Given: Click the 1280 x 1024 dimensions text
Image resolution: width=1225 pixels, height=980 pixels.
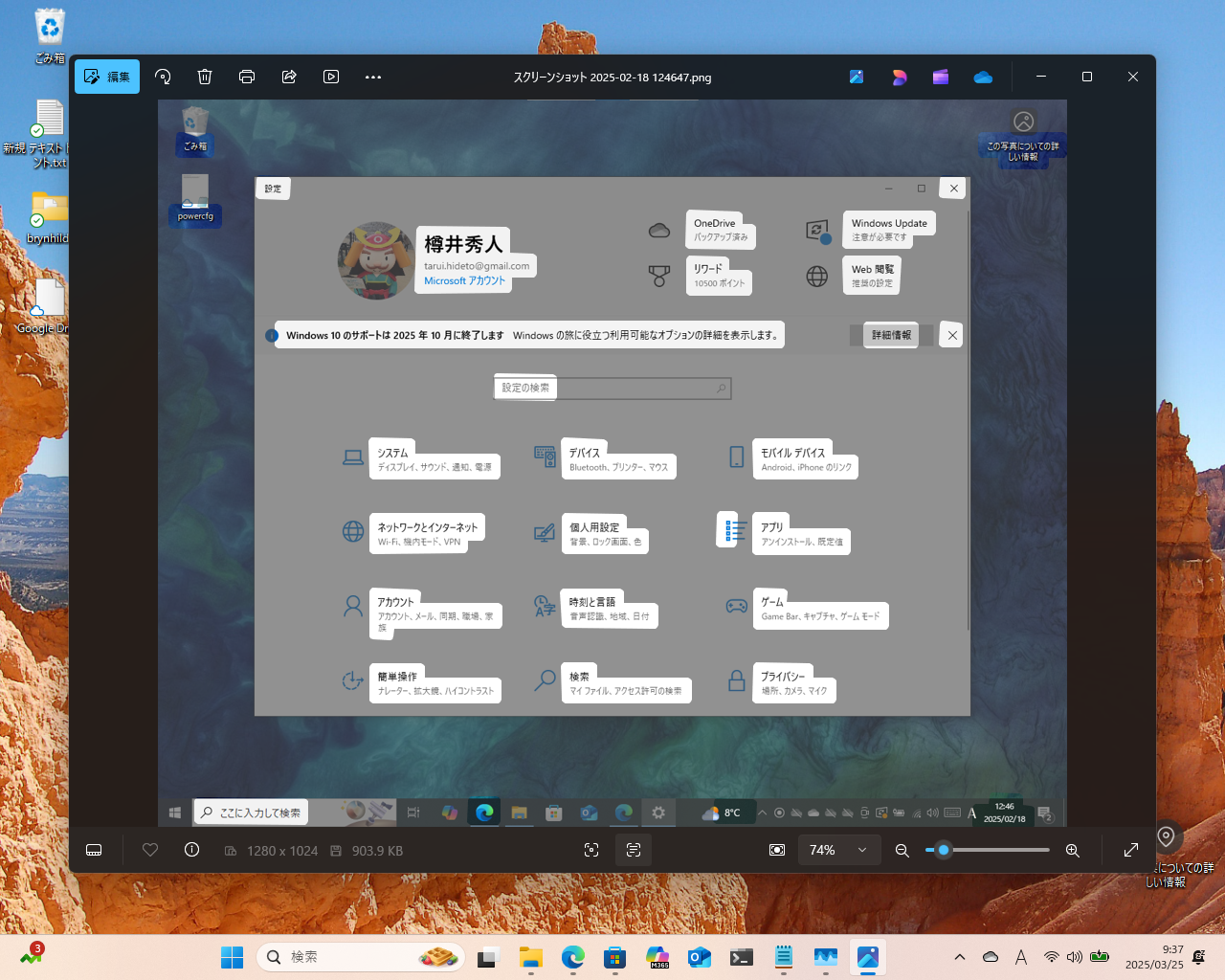Looking at the screenshot, I should [x=282, y=851].
